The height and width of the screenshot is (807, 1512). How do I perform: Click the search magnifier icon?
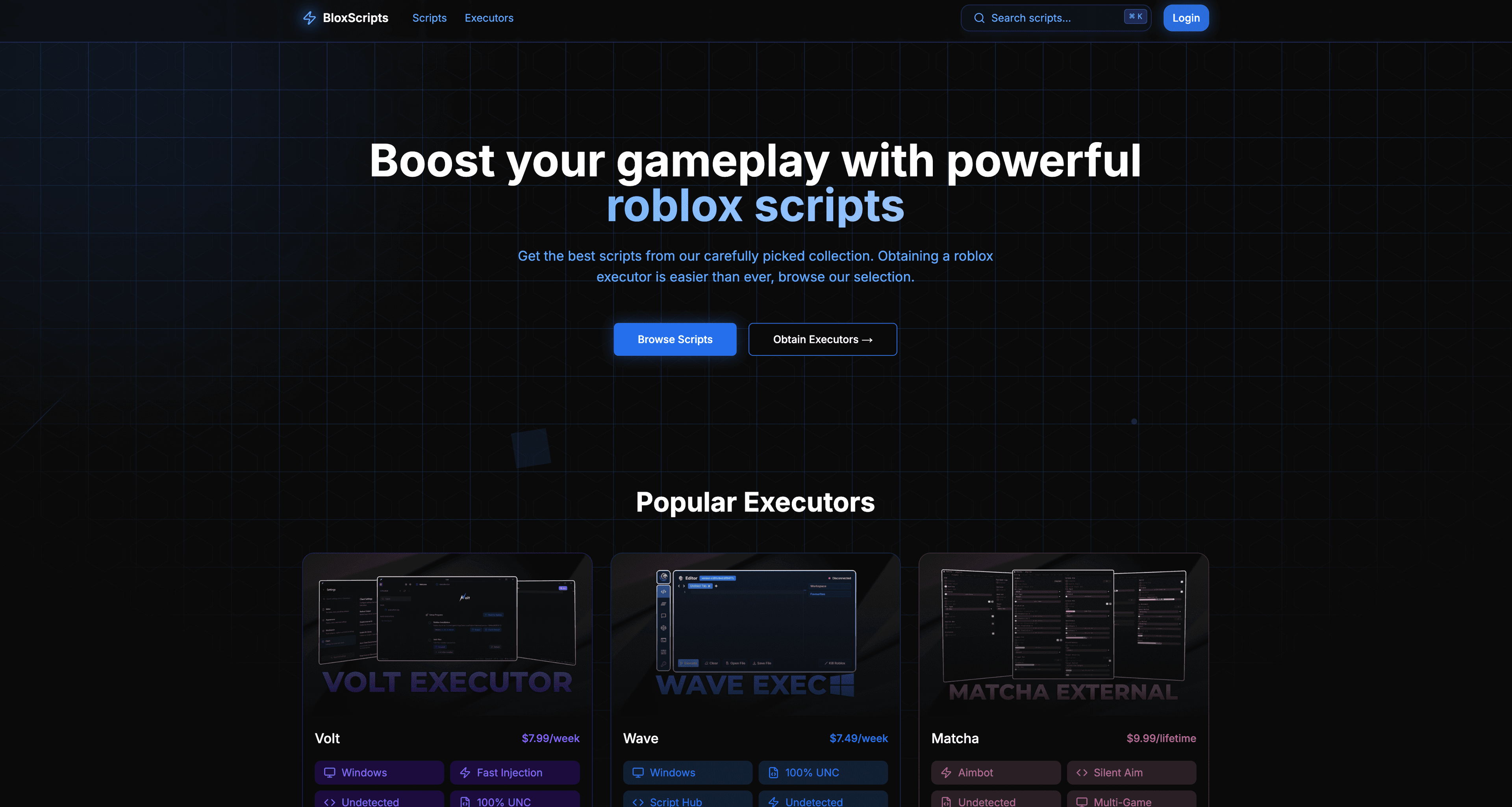[x=979, y=18]
